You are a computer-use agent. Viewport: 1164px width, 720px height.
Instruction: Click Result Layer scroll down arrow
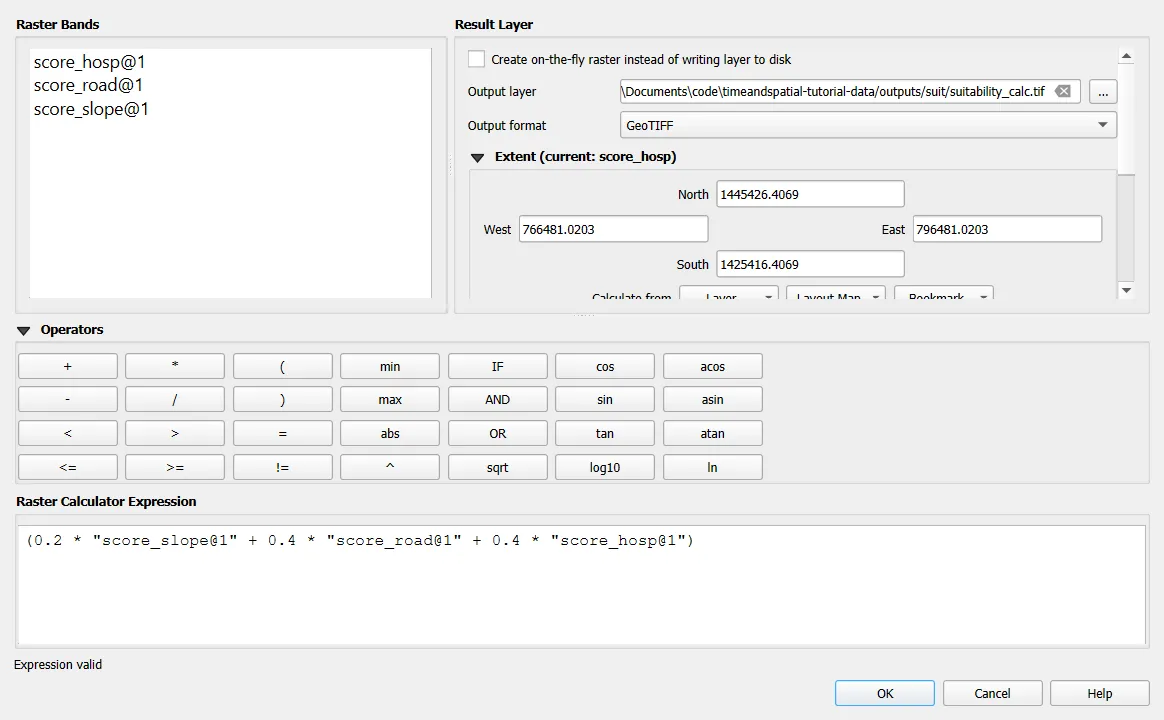point(1126,290)
